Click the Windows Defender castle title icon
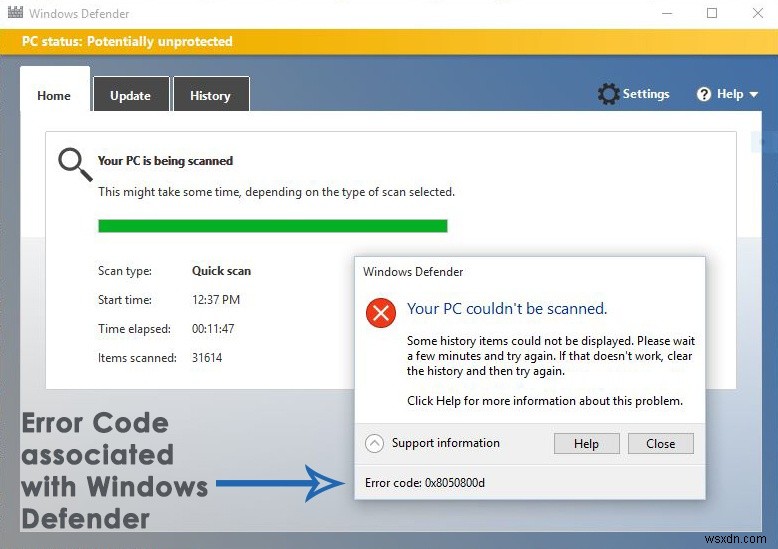The height and width of the screenshot is (549, 778). coord(15,12)
